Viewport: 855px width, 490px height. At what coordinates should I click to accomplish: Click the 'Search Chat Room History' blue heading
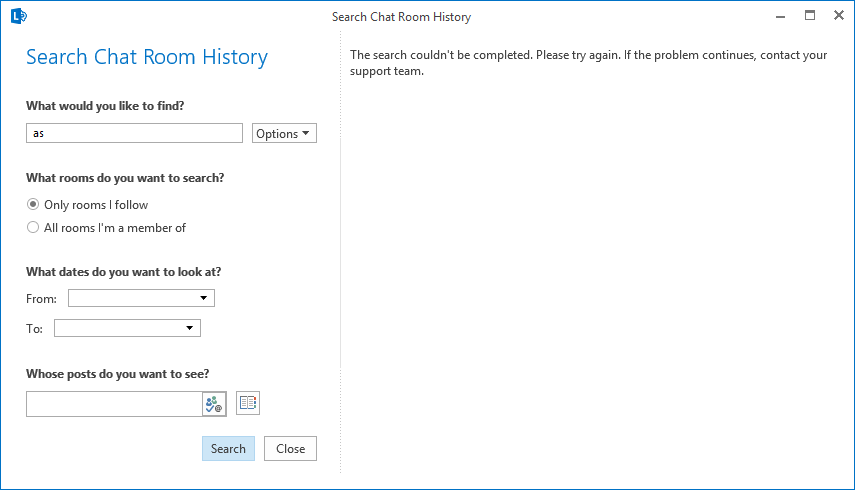[x=147, y=57]
